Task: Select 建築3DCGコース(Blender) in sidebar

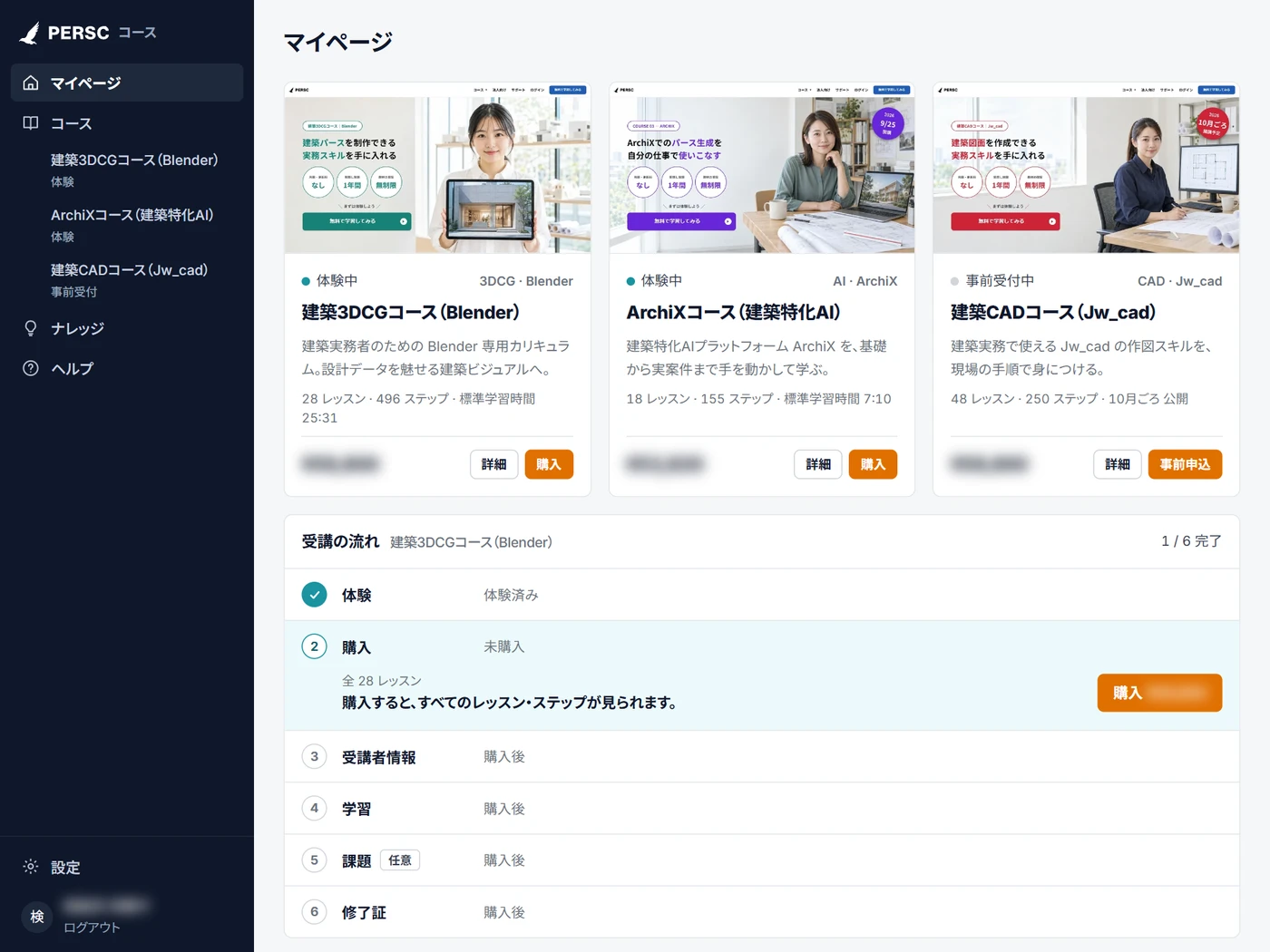Action: click(x=134, y=170)
